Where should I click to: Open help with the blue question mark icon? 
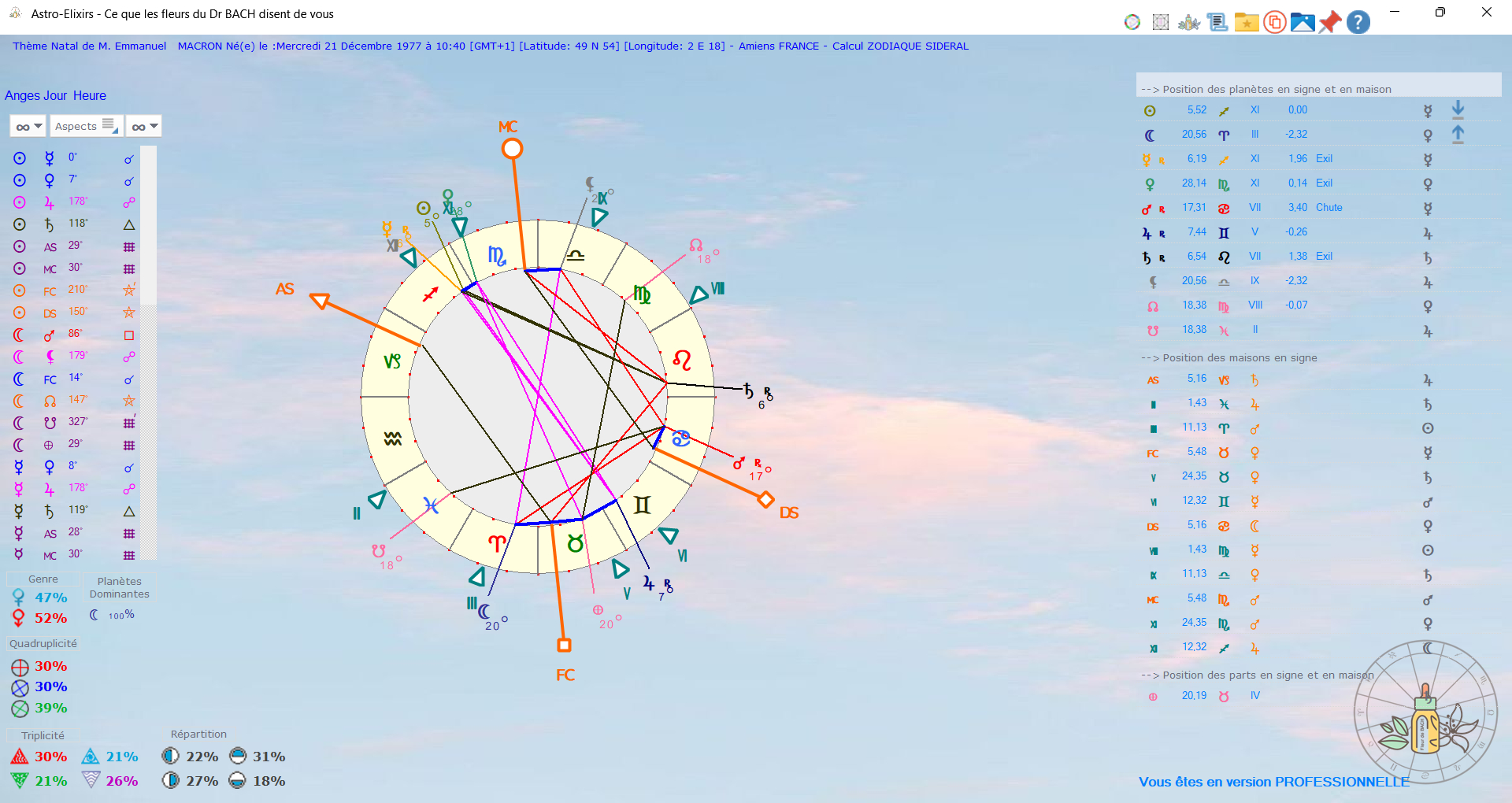point(1358,22)
